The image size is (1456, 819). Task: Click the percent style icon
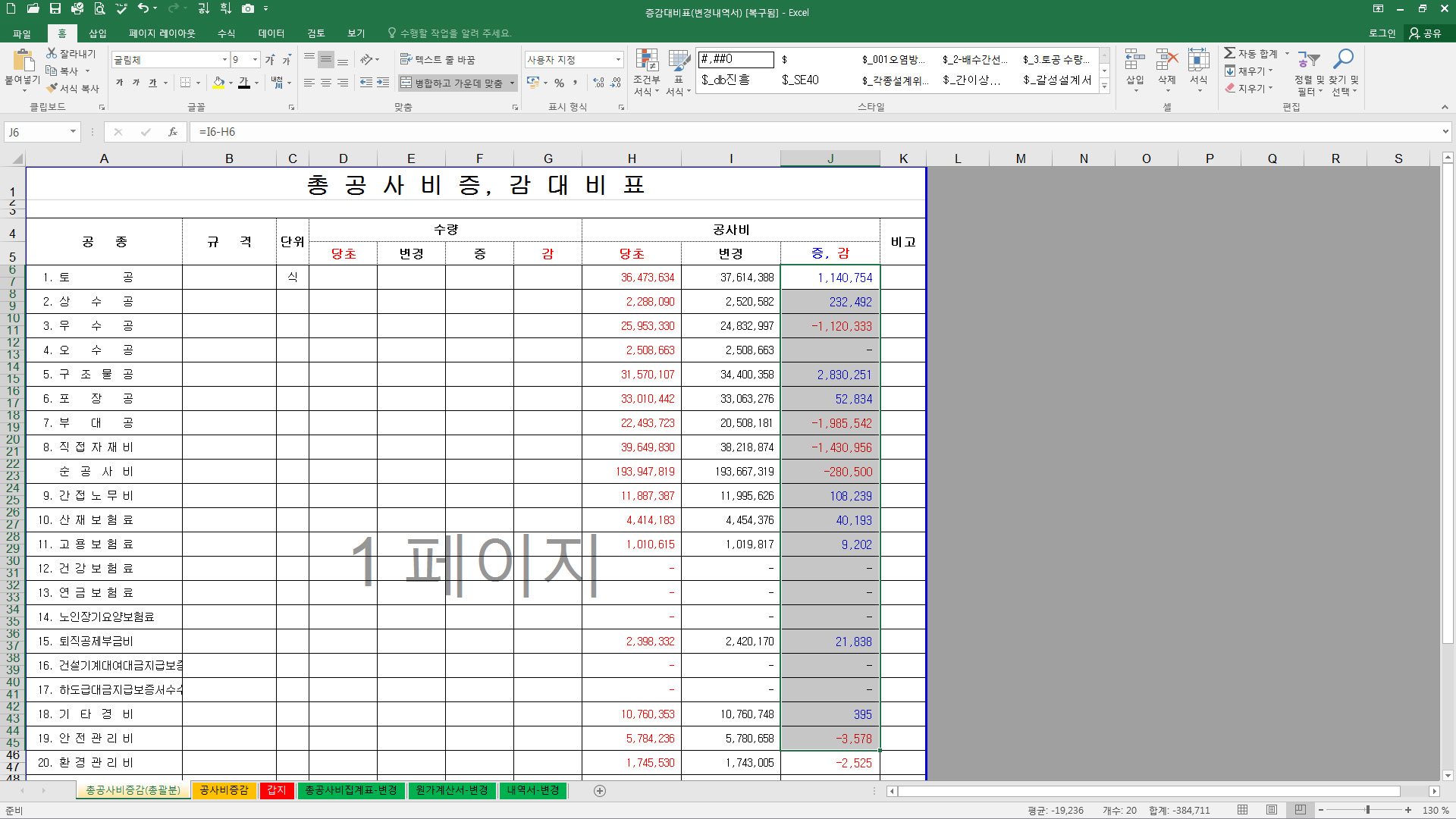(559, 83)
